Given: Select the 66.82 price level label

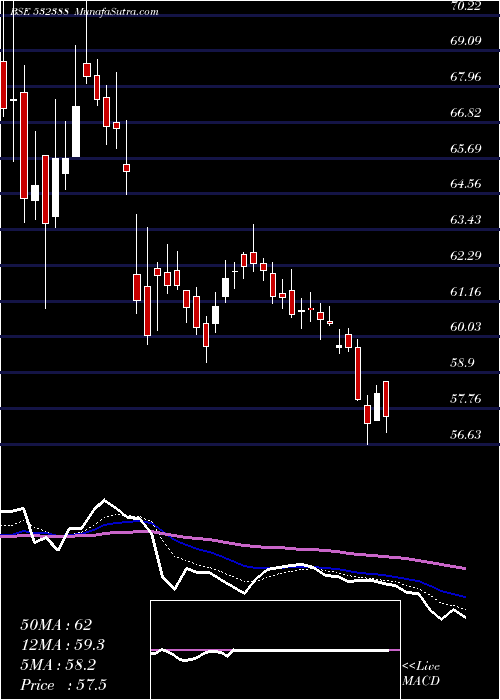Looking at the screenshot, I should [464, 112].
